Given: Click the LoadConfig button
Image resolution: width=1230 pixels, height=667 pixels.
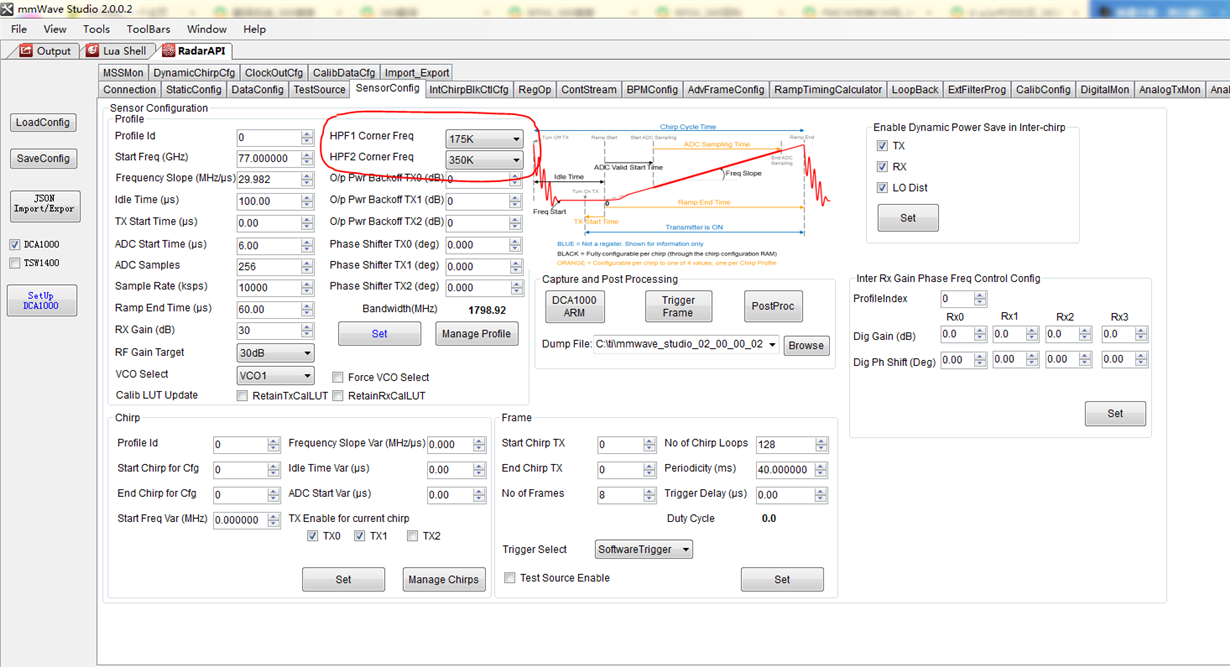Looking at the screenshot, I should [43, 122].
